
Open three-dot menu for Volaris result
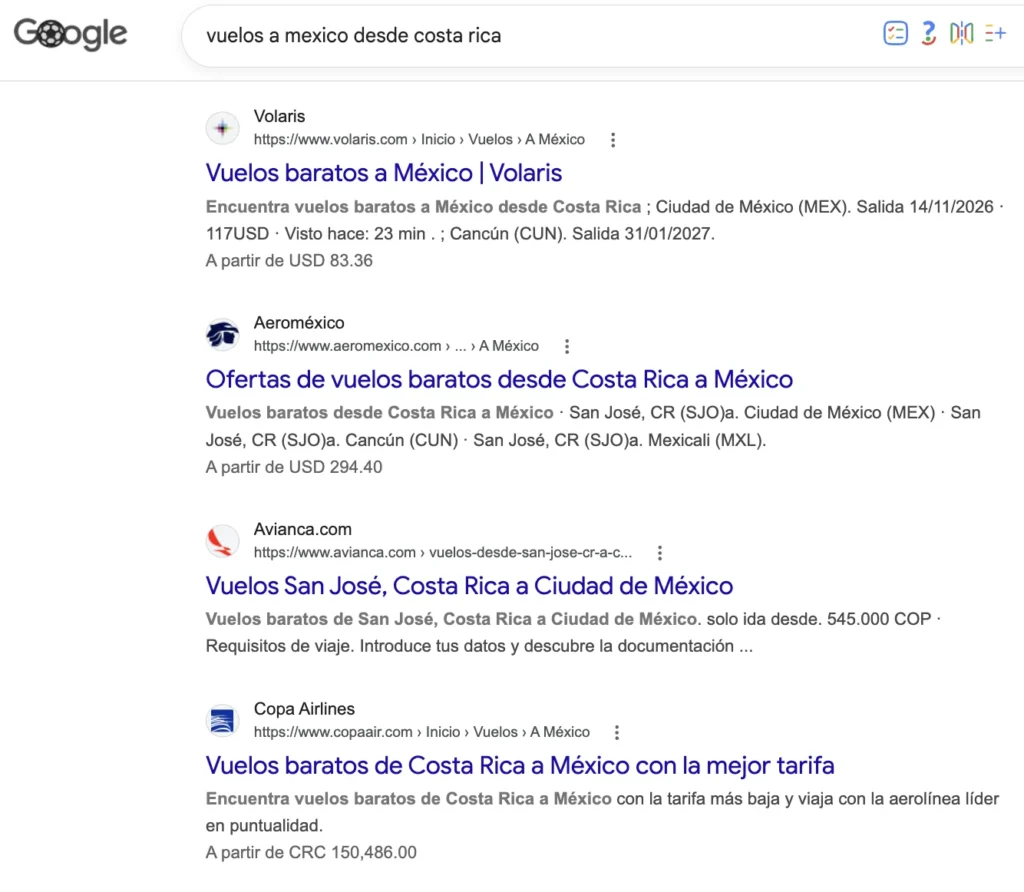click(613, 140)
